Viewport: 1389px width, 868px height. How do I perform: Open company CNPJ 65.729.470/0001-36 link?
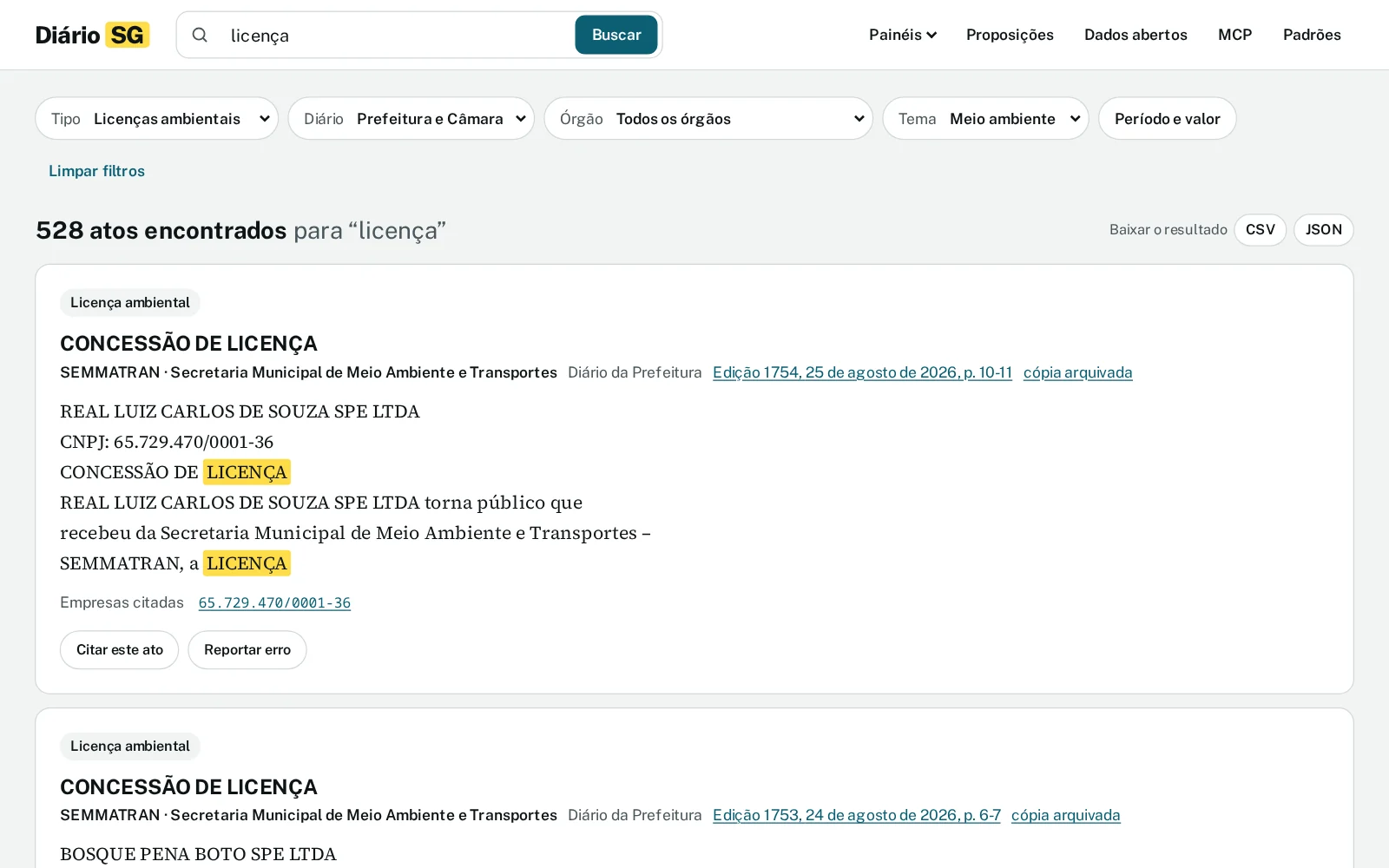tap(274, 602)
